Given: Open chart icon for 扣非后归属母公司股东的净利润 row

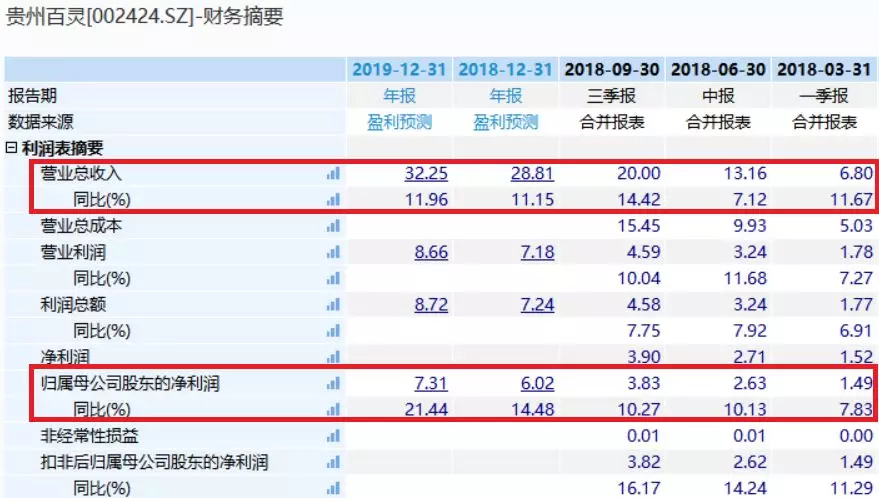Looking at the screenshot, I should tap(333, 462).
